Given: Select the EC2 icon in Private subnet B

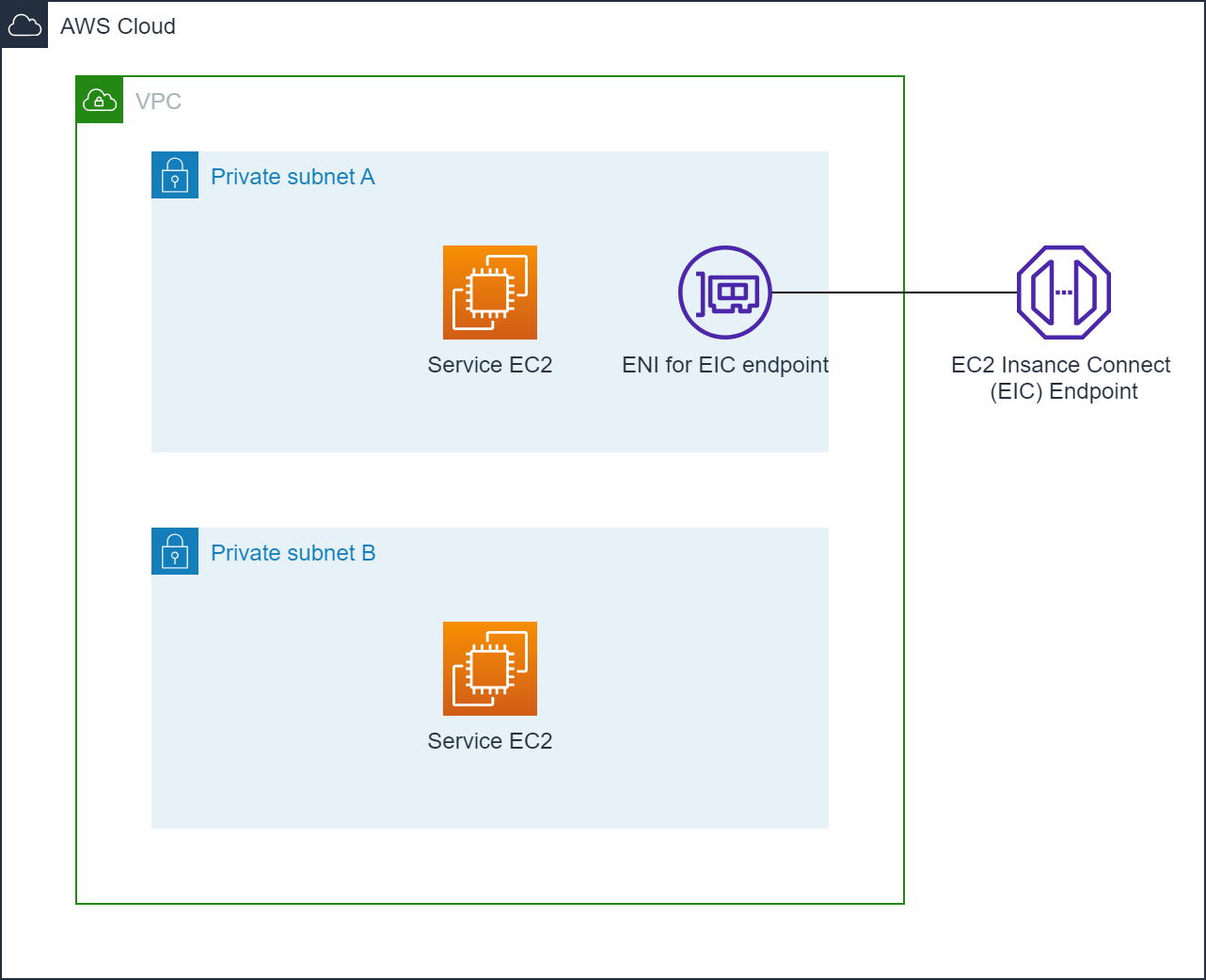Looking at the screenshot, I should (490, 669).
